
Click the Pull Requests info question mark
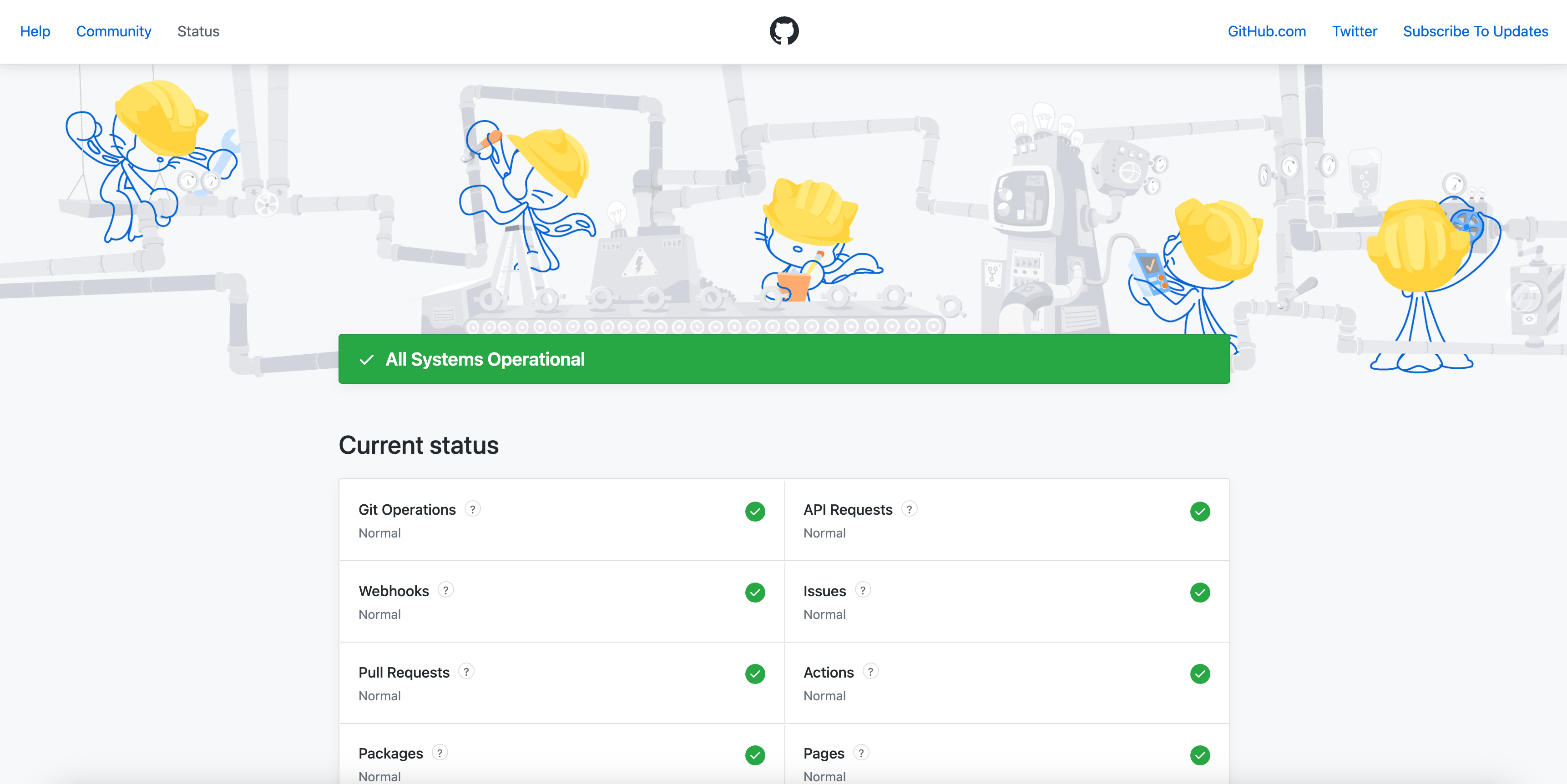pyautogui.click(x=466, y=672)
